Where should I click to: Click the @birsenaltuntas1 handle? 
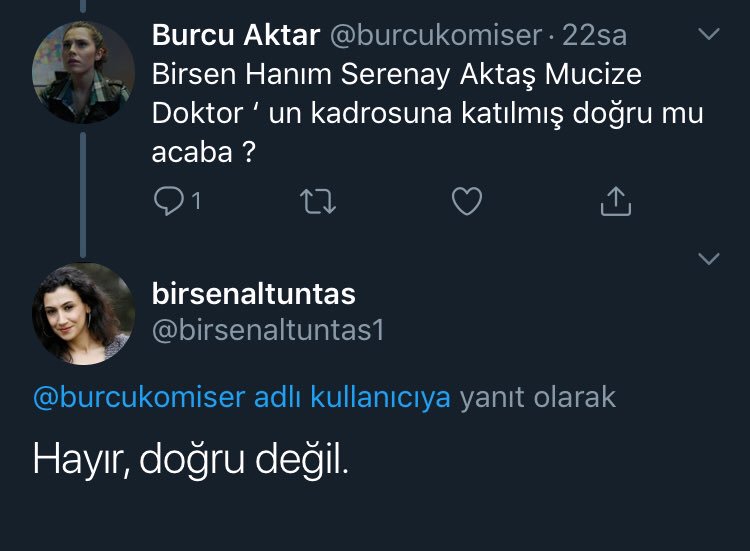(x=267, y=331)
